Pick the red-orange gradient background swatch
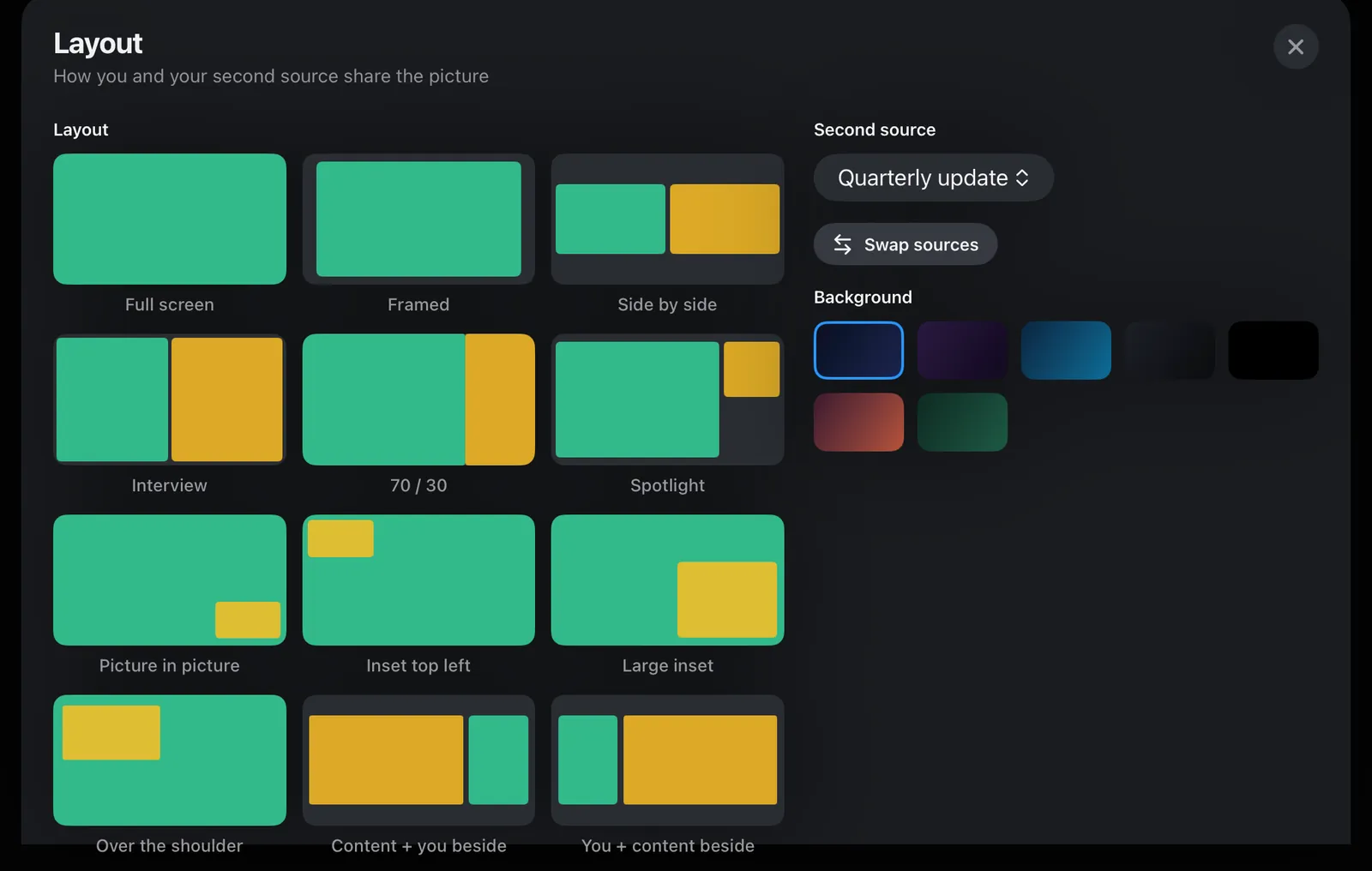 [x=858, y=422]
